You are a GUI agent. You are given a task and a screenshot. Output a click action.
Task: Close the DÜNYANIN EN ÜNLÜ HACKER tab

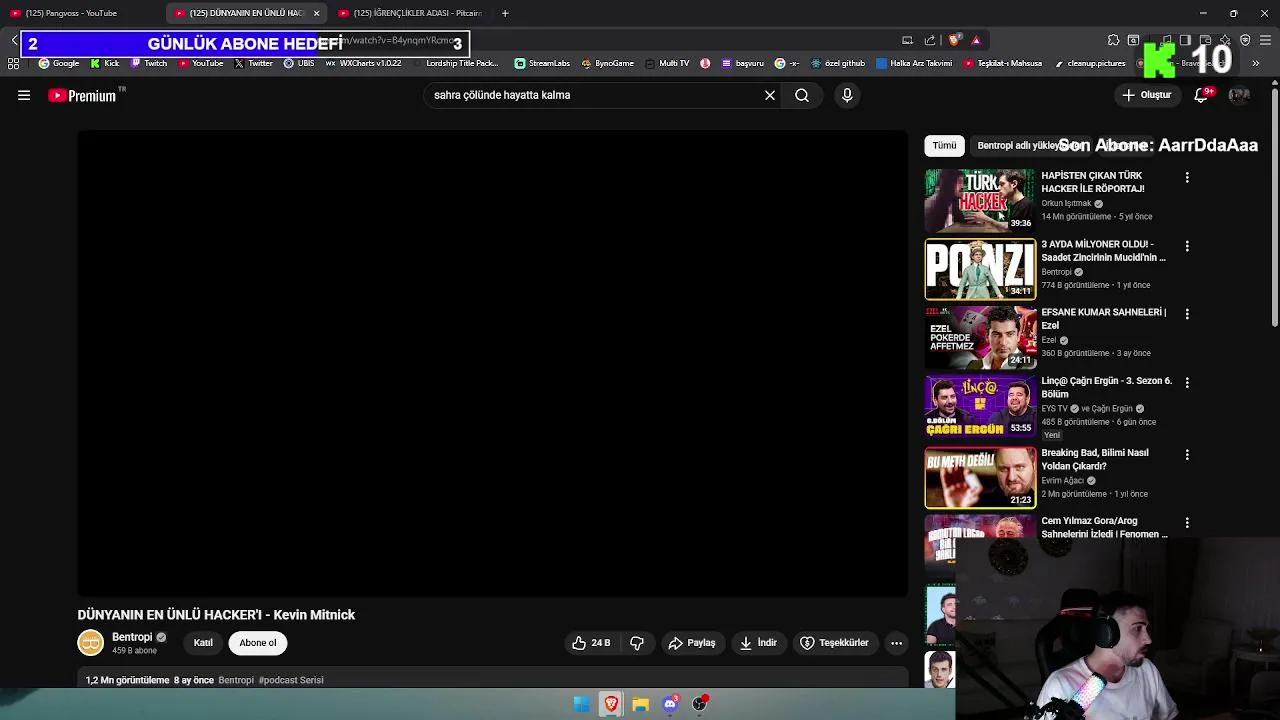tap(316, 13)
